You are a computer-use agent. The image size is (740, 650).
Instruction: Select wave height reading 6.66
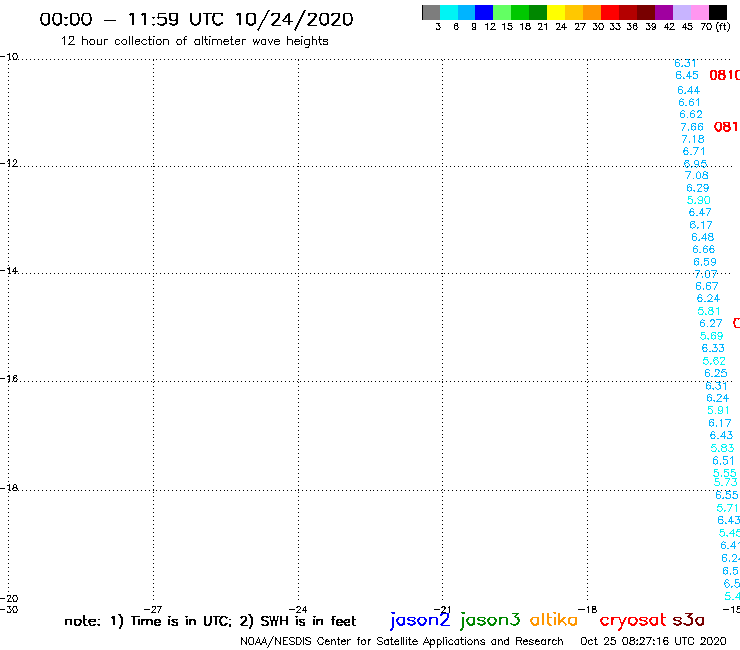tap(704, 249)
